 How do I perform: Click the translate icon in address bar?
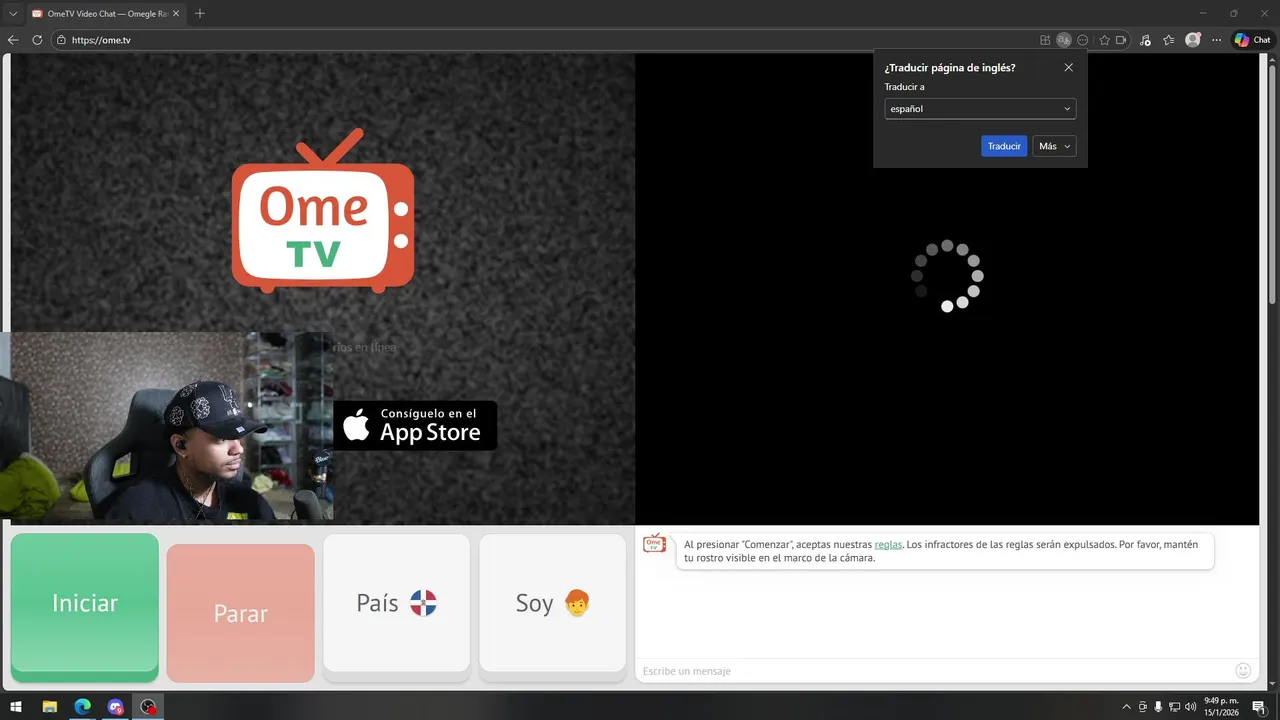(1064, 40)
